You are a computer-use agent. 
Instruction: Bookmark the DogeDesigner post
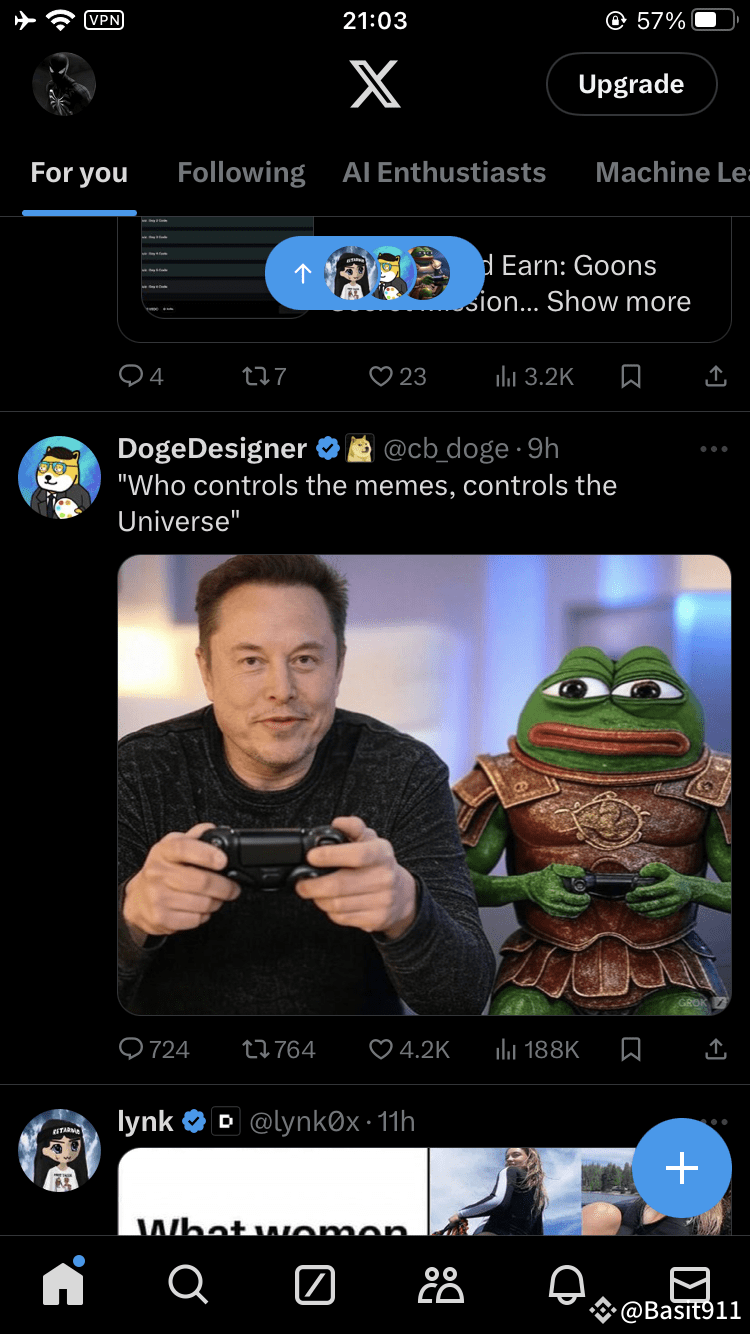631,1049
